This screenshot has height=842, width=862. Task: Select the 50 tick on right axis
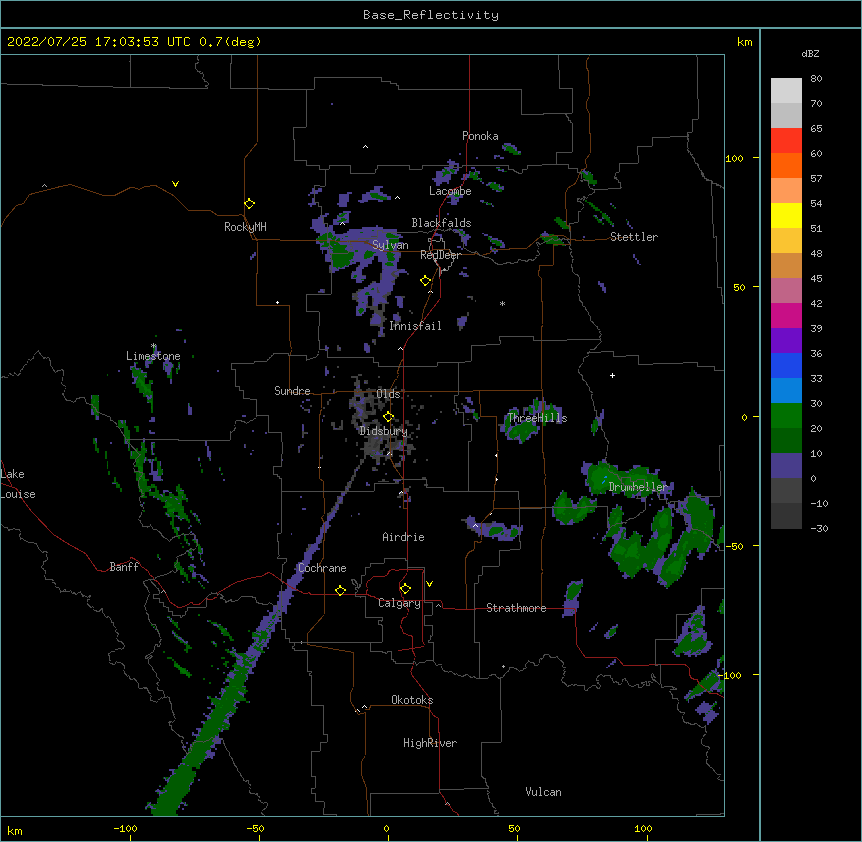(739, 287)
